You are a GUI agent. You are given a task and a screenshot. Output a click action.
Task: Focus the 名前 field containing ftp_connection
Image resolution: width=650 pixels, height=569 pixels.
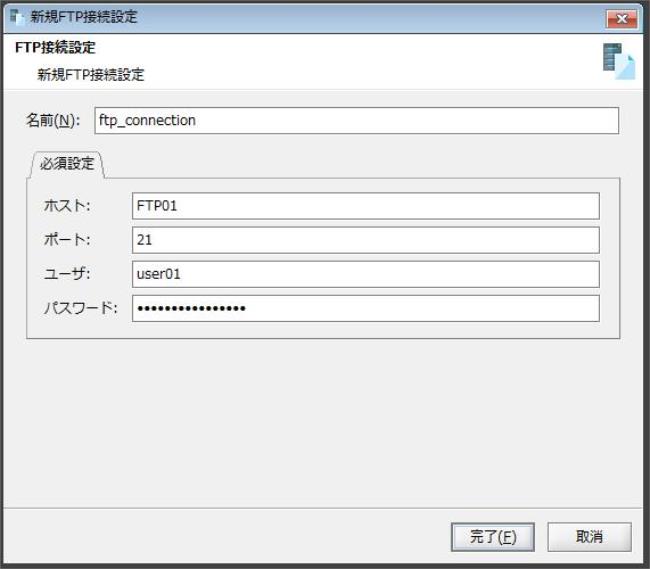coord(355,120)
